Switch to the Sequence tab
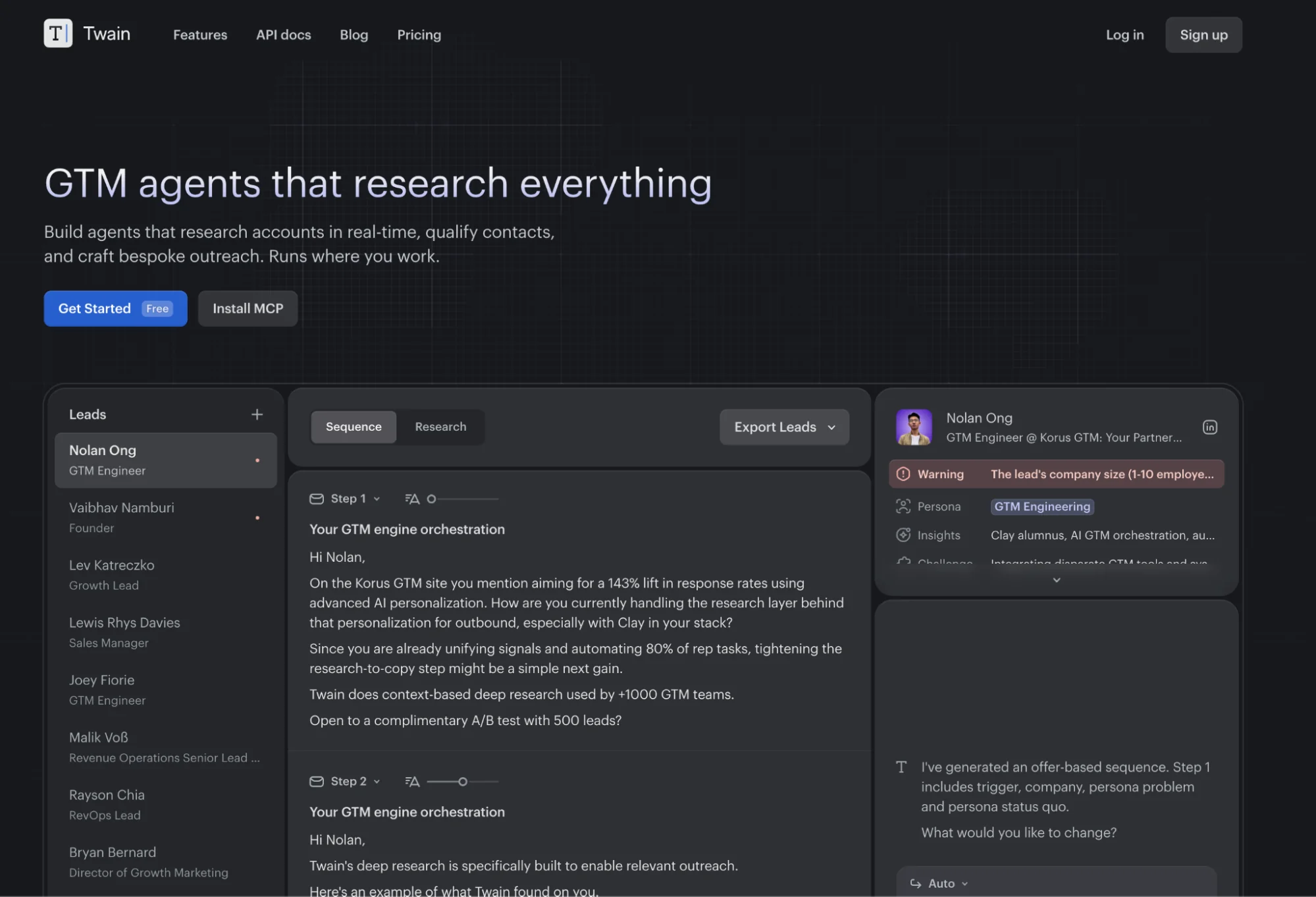1316x897 pixels. 354,427
